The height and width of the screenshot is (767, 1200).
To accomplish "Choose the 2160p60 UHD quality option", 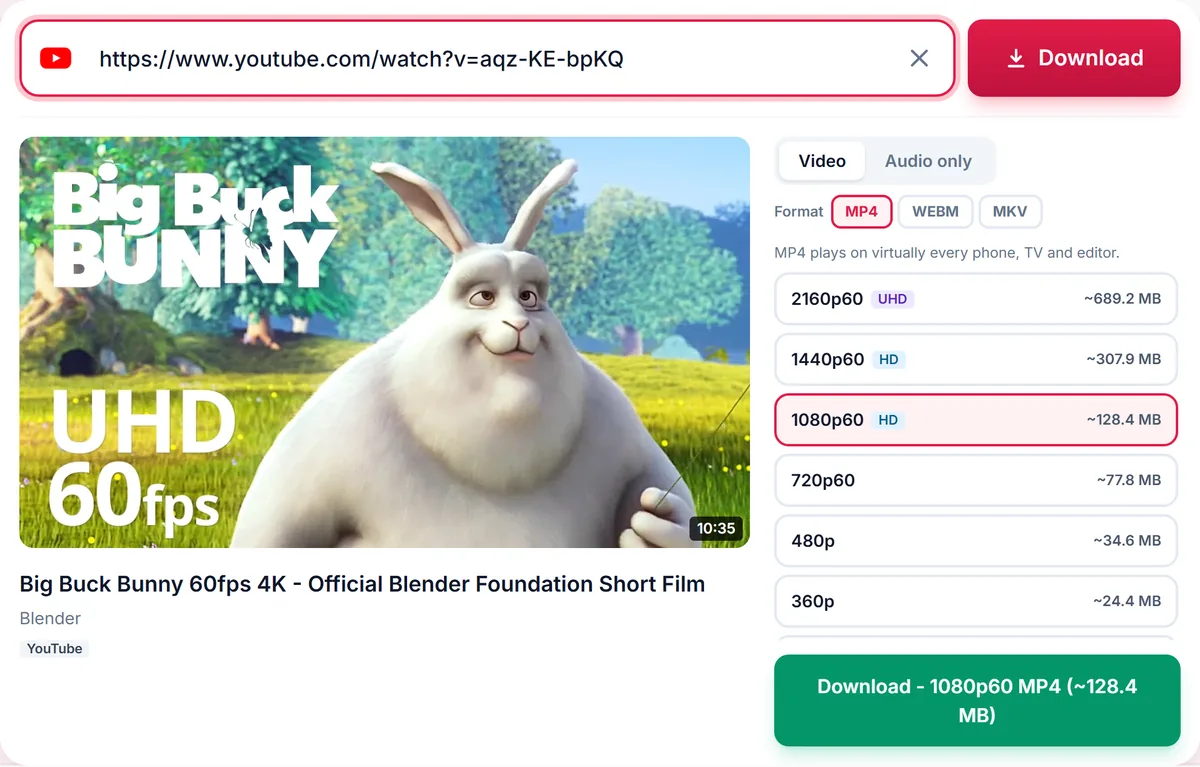I will pyautogui.click(x=976, y=299).
